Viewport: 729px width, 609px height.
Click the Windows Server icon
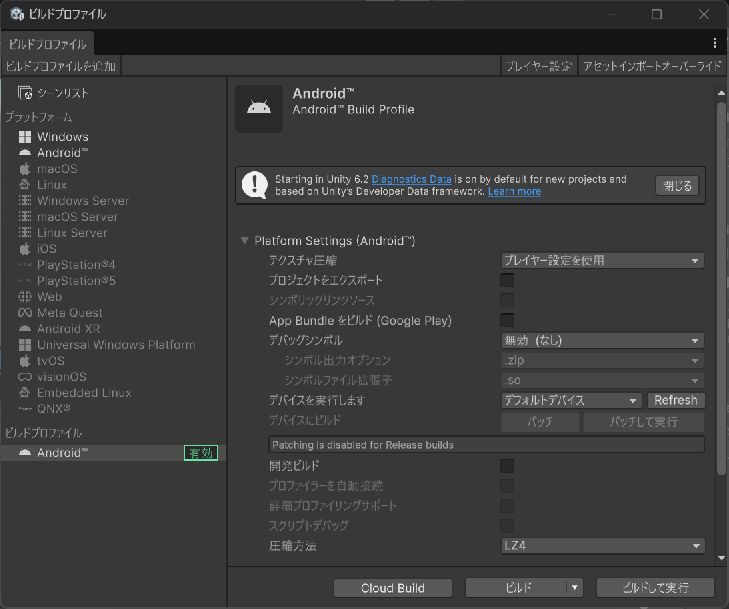coord(25,200)
